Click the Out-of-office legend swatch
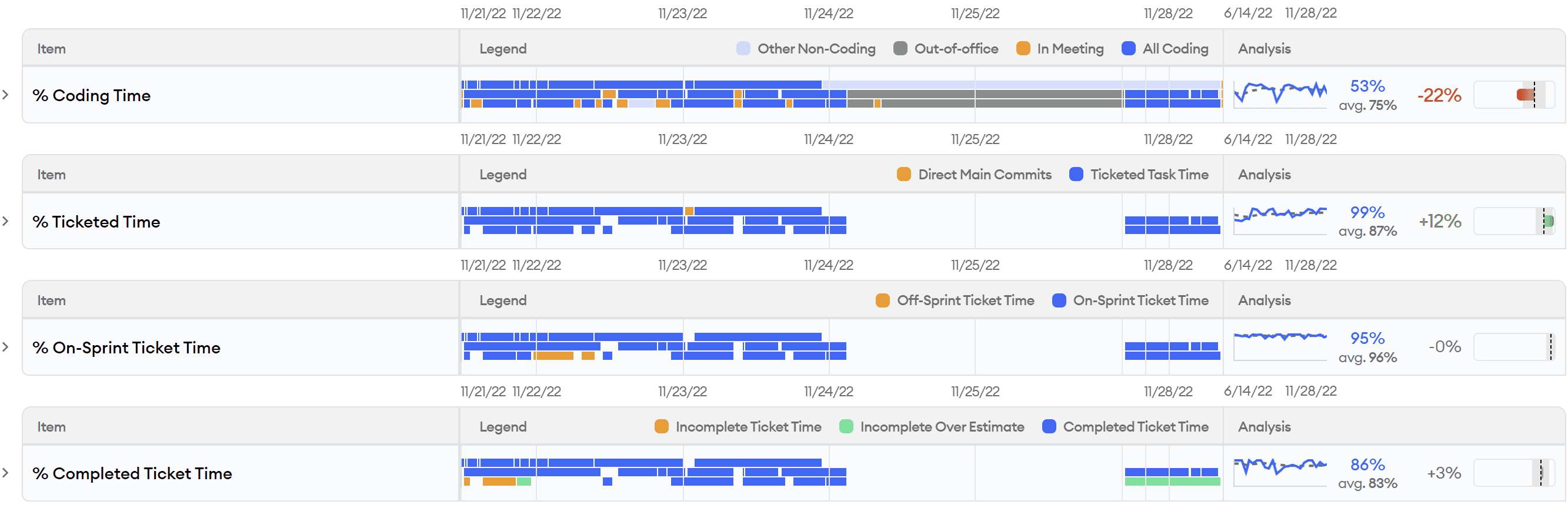Screen dimensions: 1568x518 (900, 49)
